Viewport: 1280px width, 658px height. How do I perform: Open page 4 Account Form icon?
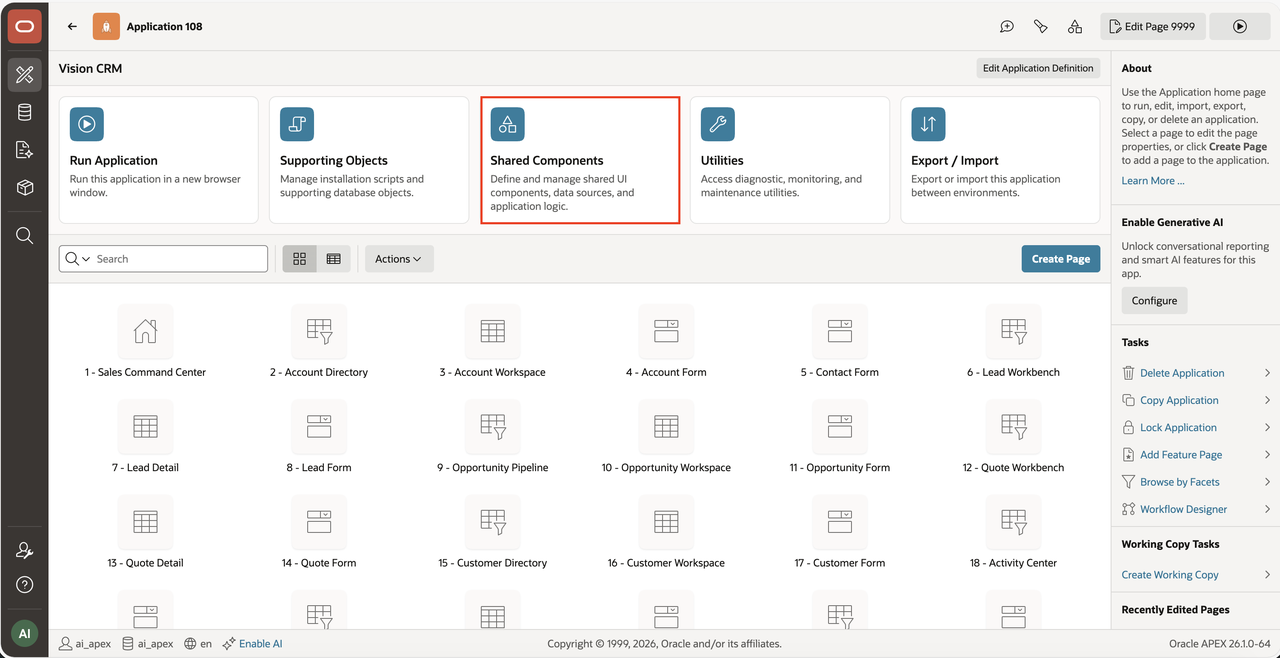pos(666,331)
